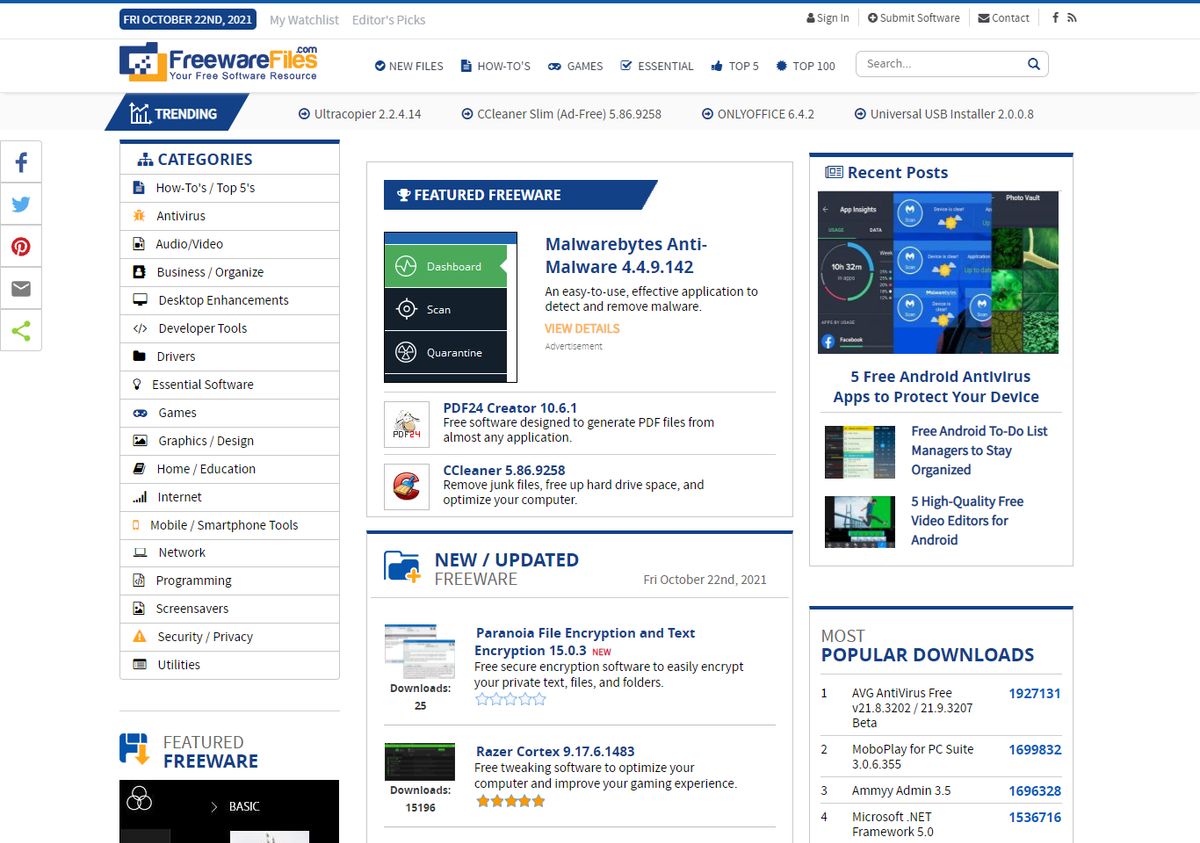This screenshot has height=843, width=1200.
Task: Share page via Facebook side button
Action: coord(21,162)
